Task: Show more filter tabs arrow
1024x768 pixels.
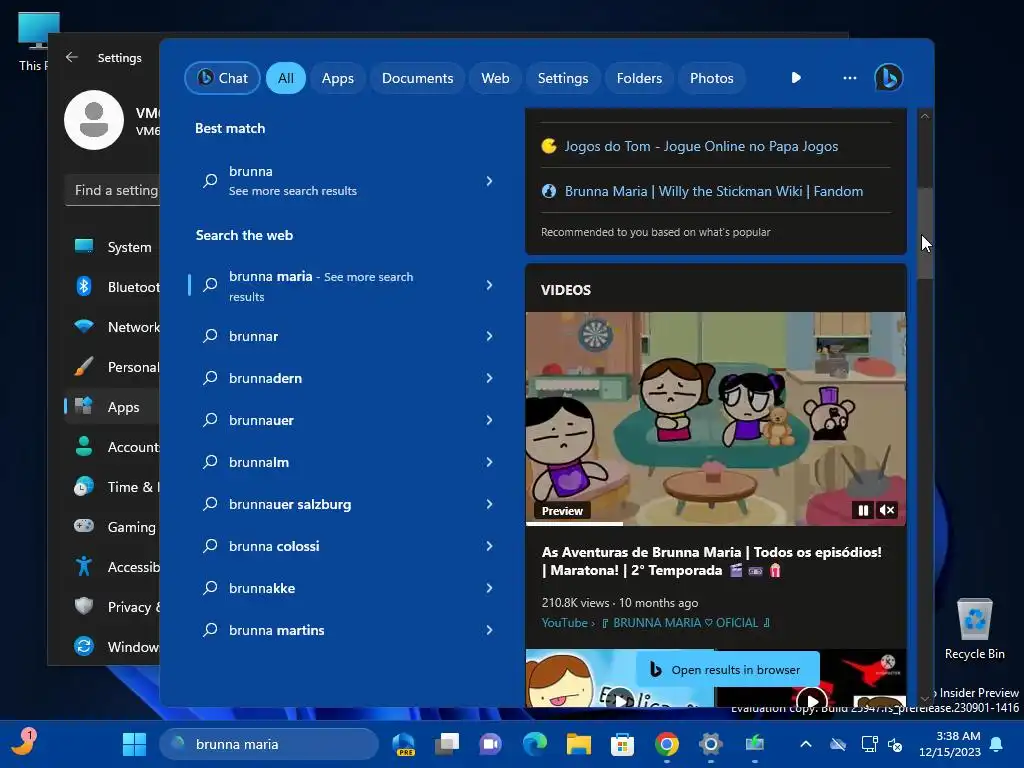Action: [796, 78]
